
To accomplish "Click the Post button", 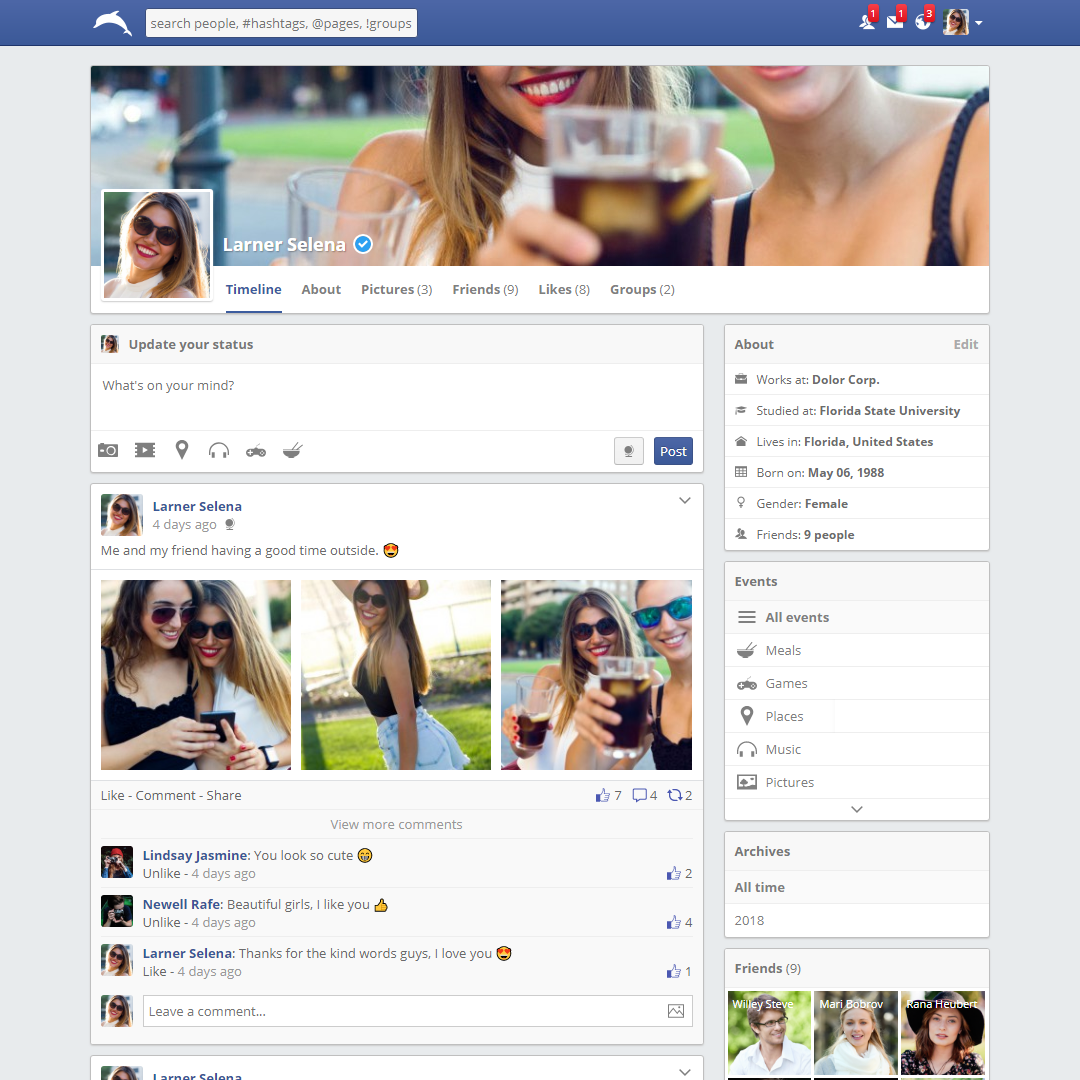I will pos(673,451).
